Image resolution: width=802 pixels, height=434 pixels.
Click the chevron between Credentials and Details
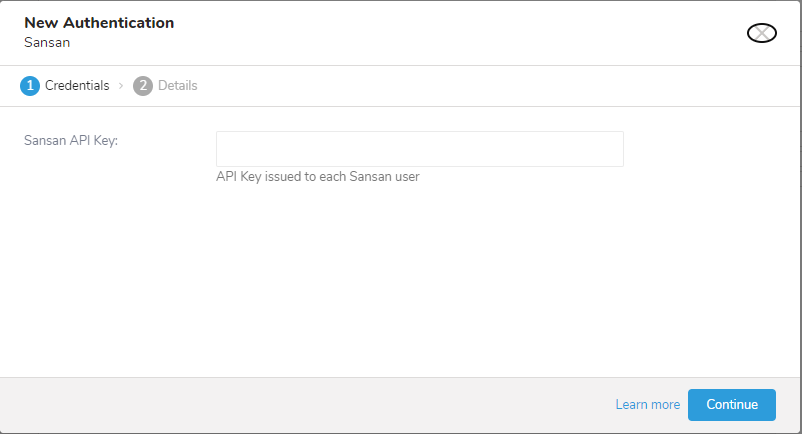click(x=121, y=86)
